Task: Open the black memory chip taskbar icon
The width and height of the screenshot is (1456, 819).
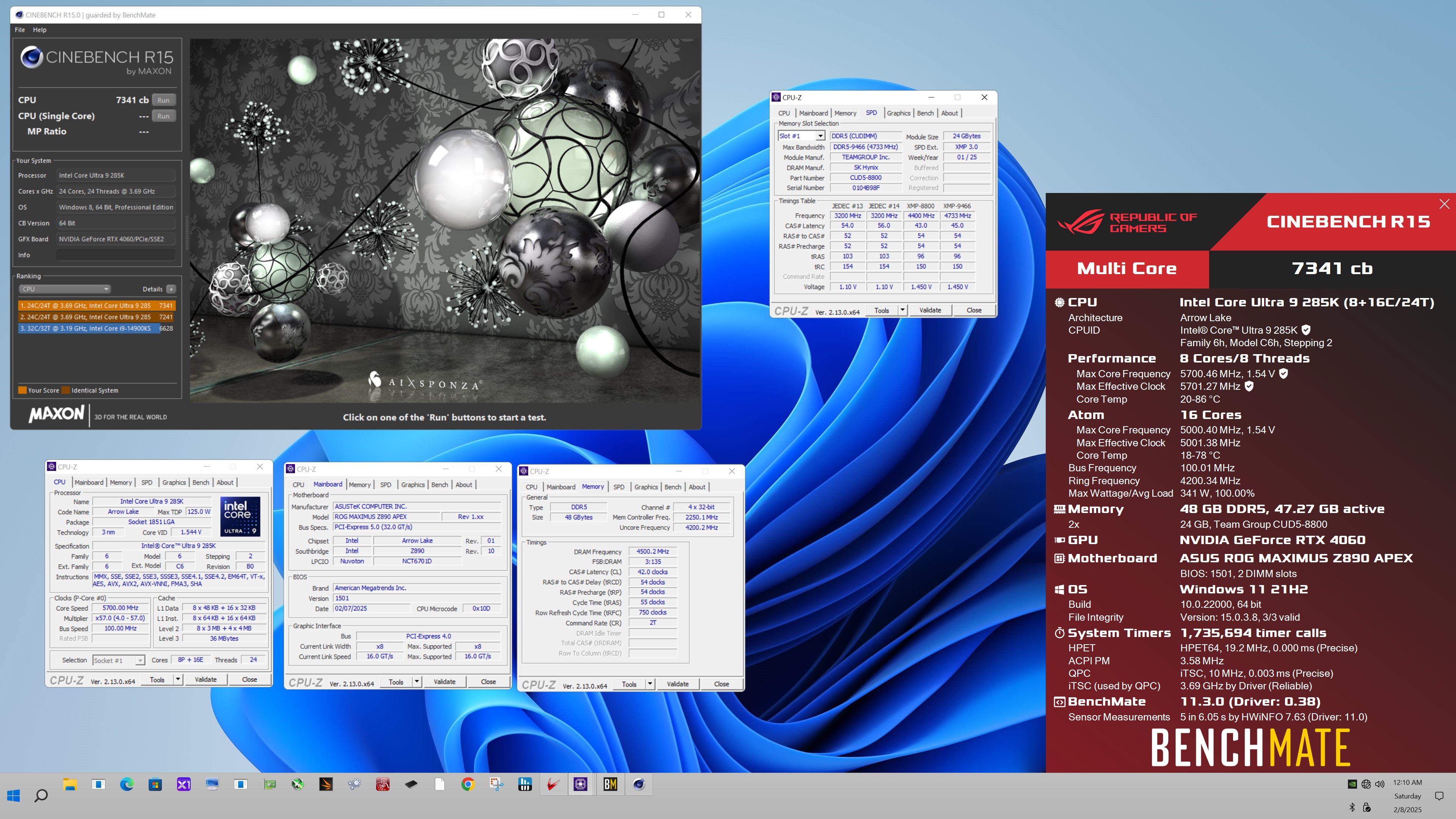Action: (411, 784)
